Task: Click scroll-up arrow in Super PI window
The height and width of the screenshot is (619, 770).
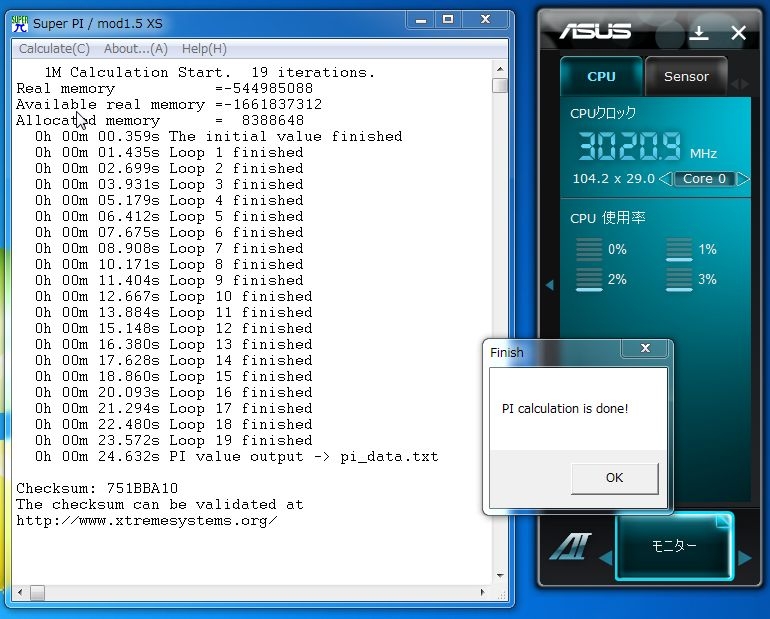Action: [x=500, y=69]
